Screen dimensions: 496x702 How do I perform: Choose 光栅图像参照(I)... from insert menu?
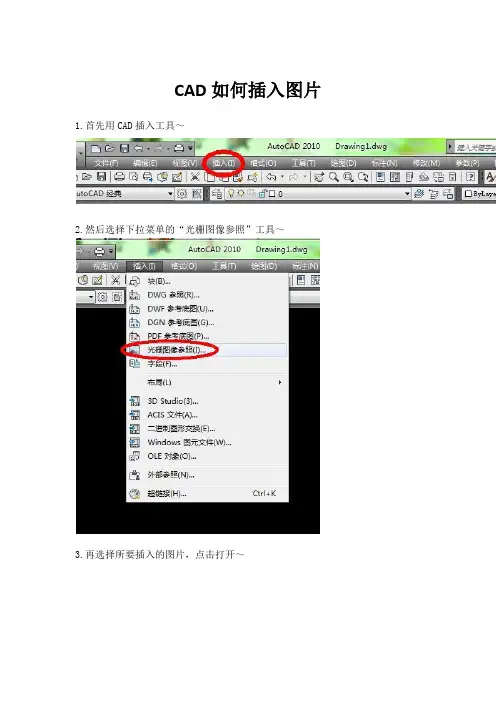click(x=207, y=350)
